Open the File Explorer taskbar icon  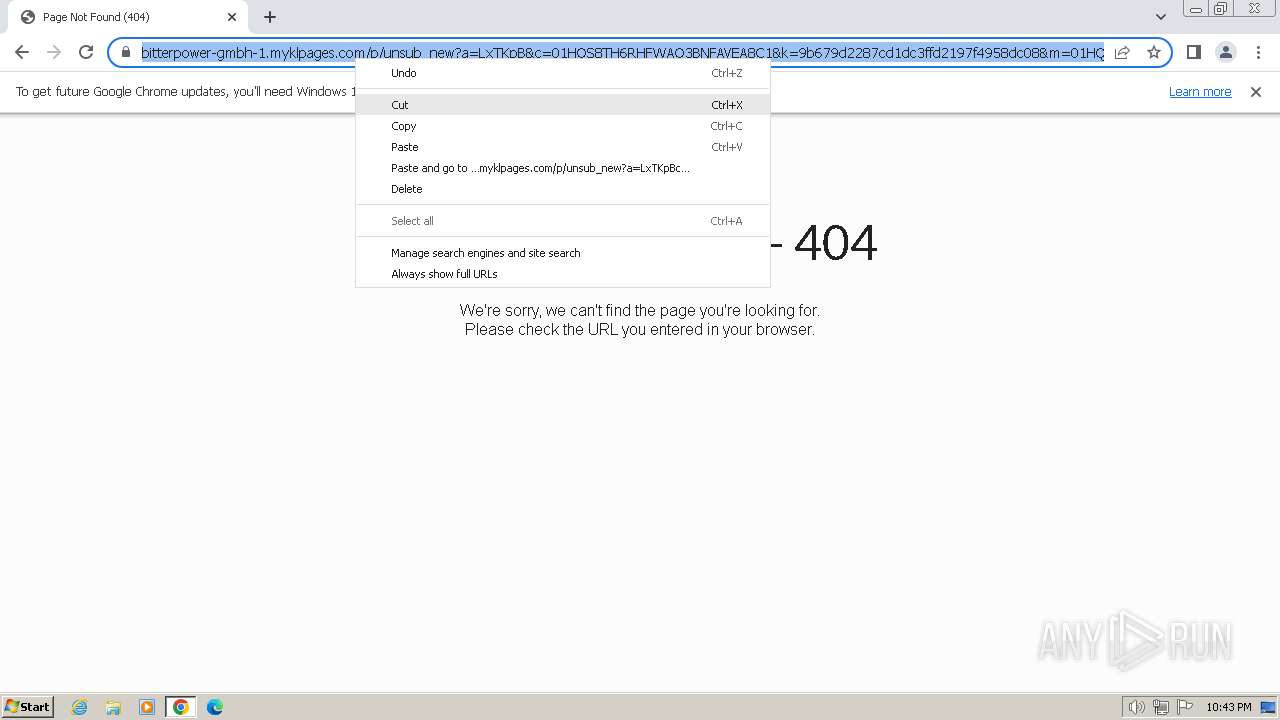point(113,707)
